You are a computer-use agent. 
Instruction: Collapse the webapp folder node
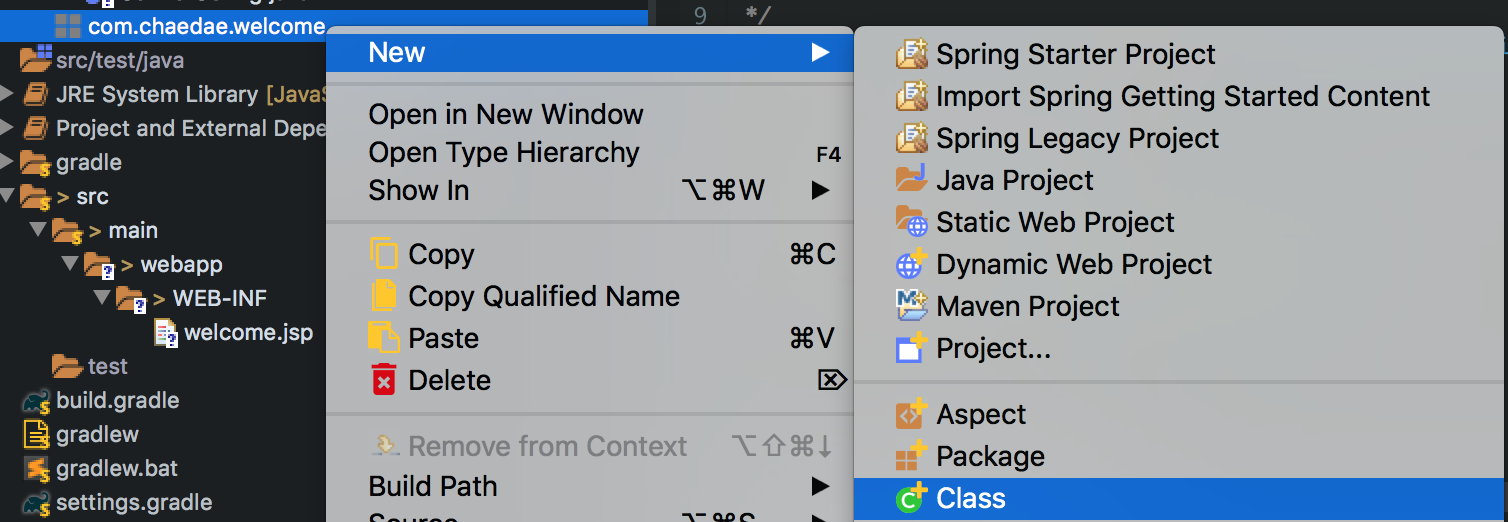point(70,265)
